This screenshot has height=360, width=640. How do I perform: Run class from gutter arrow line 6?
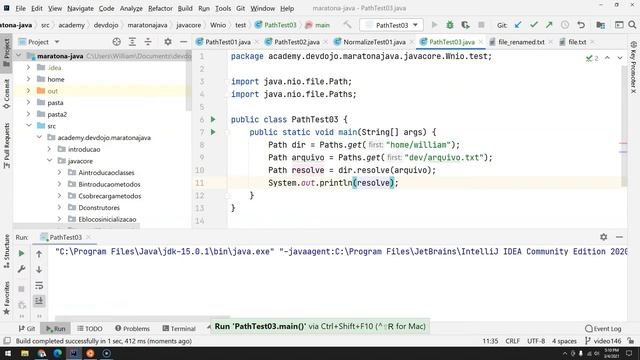[x=213, y=119]
